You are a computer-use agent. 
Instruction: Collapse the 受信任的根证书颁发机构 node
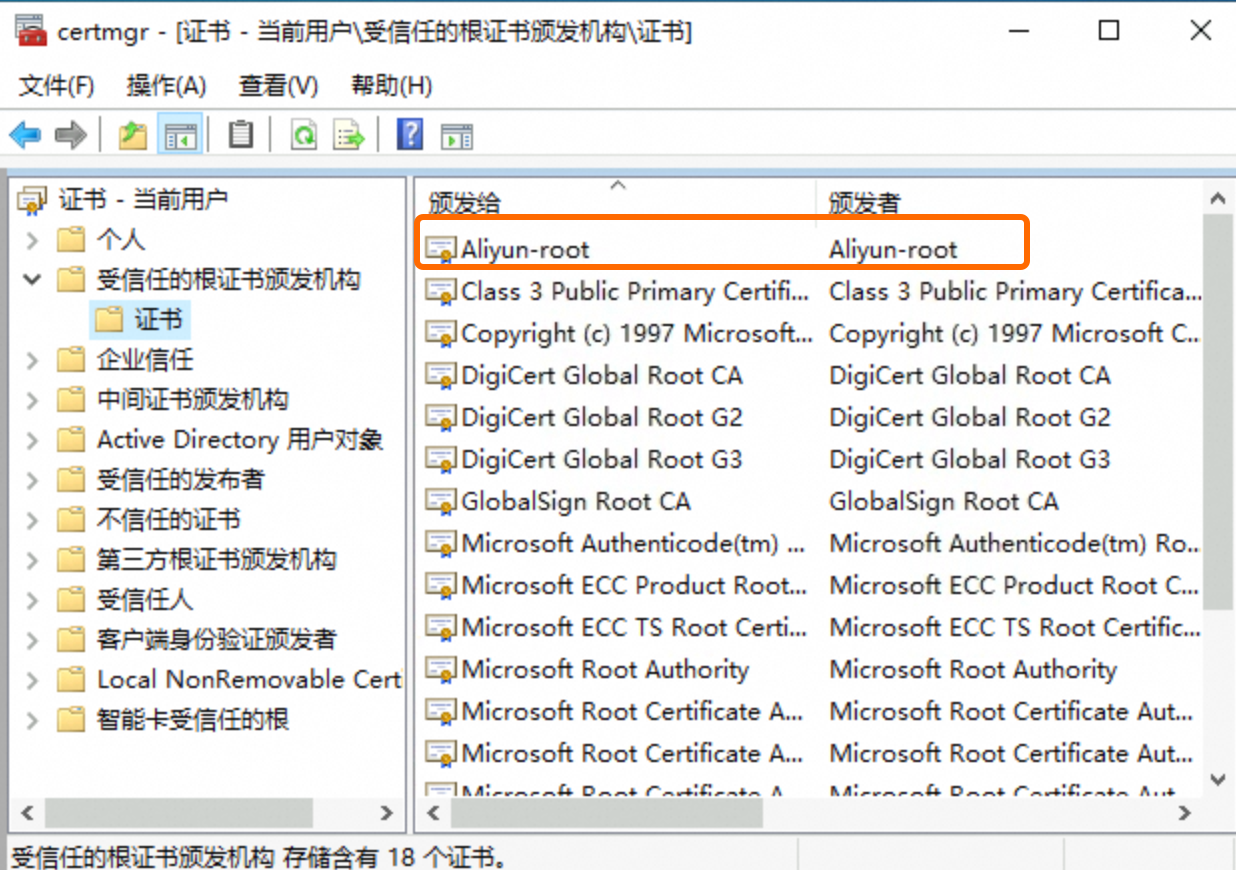(33, 280)
